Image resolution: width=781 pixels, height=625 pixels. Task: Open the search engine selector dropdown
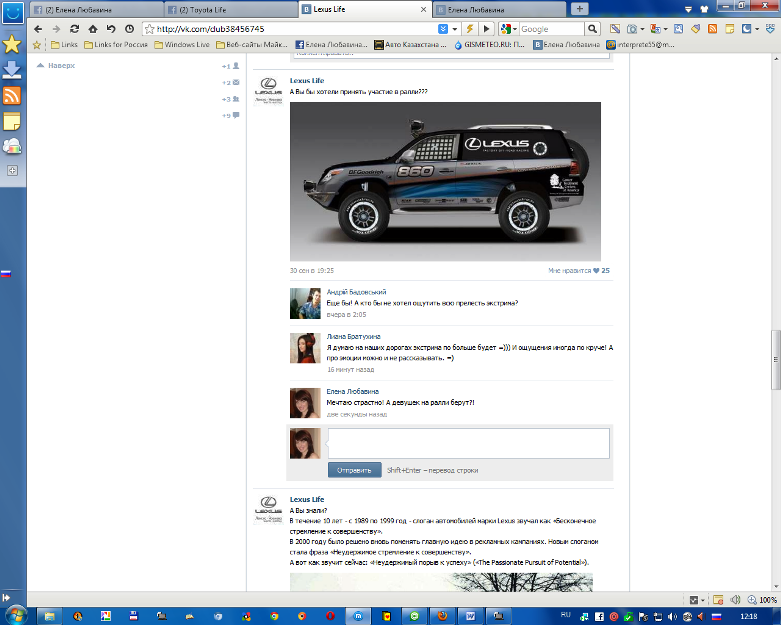click(509, 29)
